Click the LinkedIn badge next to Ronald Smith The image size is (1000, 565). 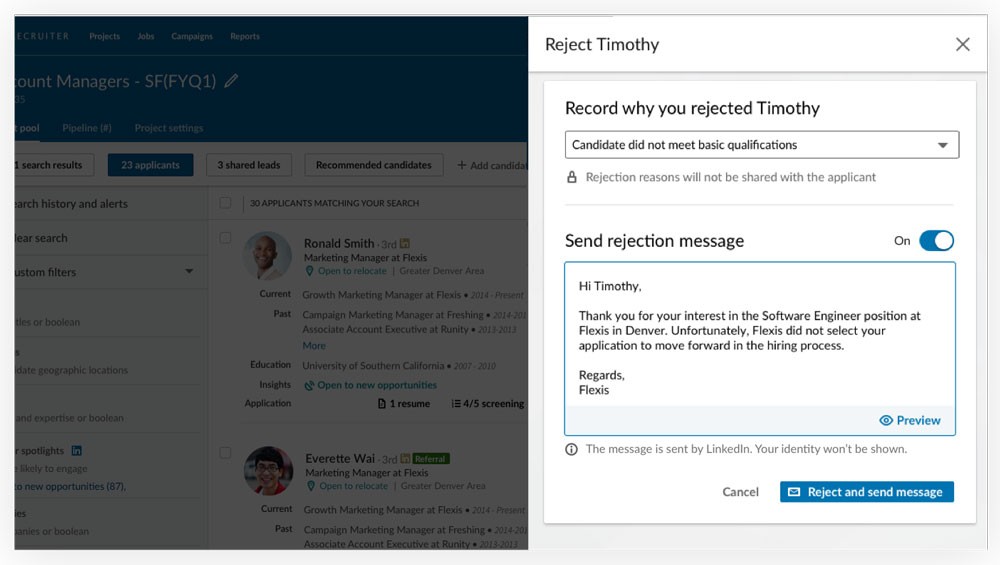(x=404, y=244)
